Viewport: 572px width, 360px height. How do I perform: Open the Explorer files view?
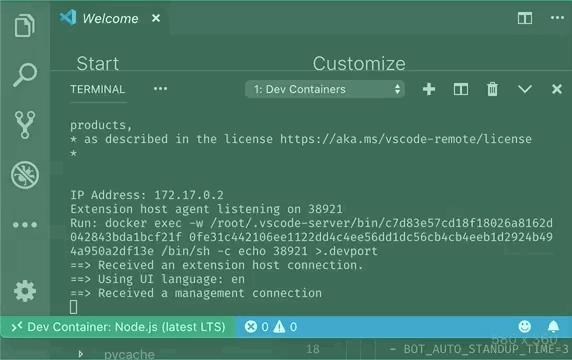(25, 26)
